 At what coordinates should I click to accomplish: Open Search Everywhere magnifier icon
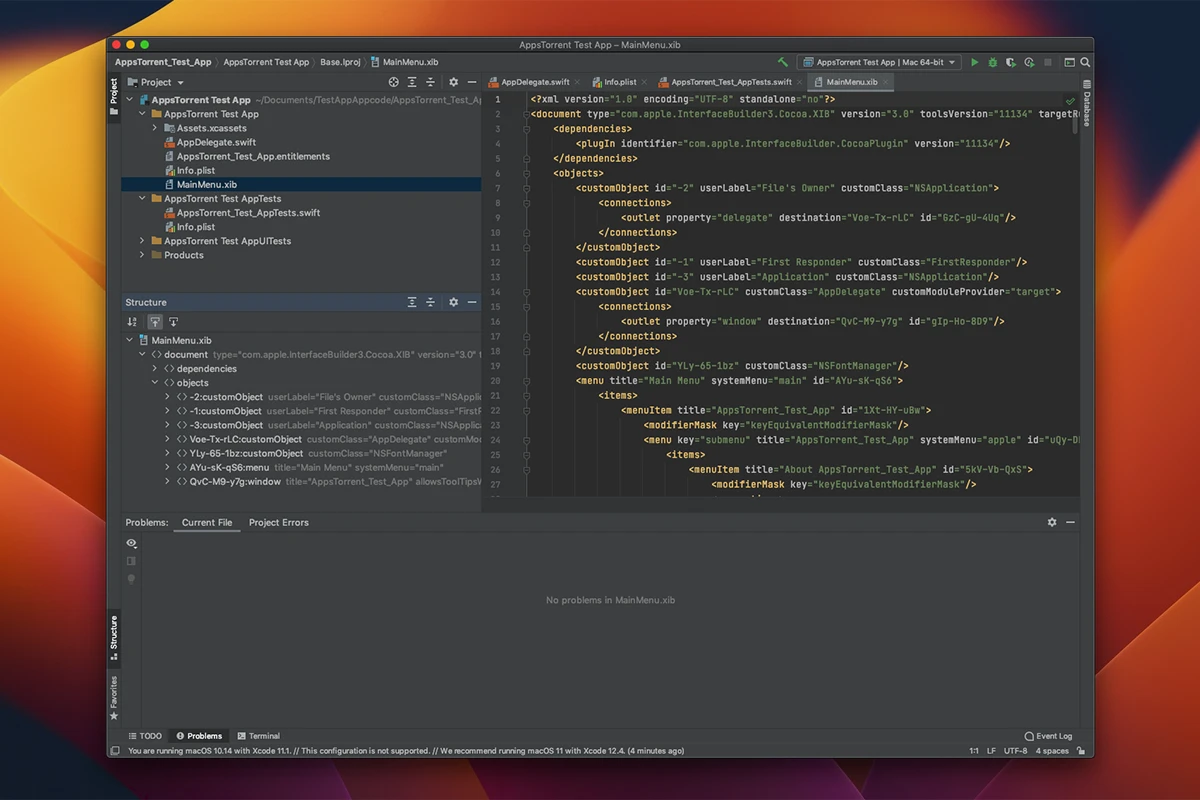(1085, 62)
